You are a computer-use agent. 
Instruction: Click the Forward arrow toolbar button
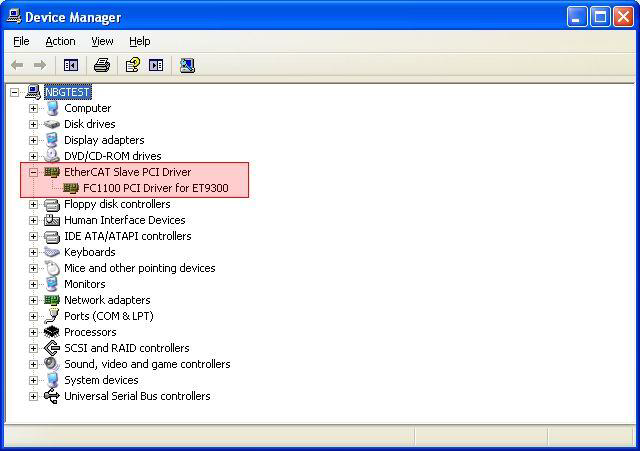click(x=40, y=65)
